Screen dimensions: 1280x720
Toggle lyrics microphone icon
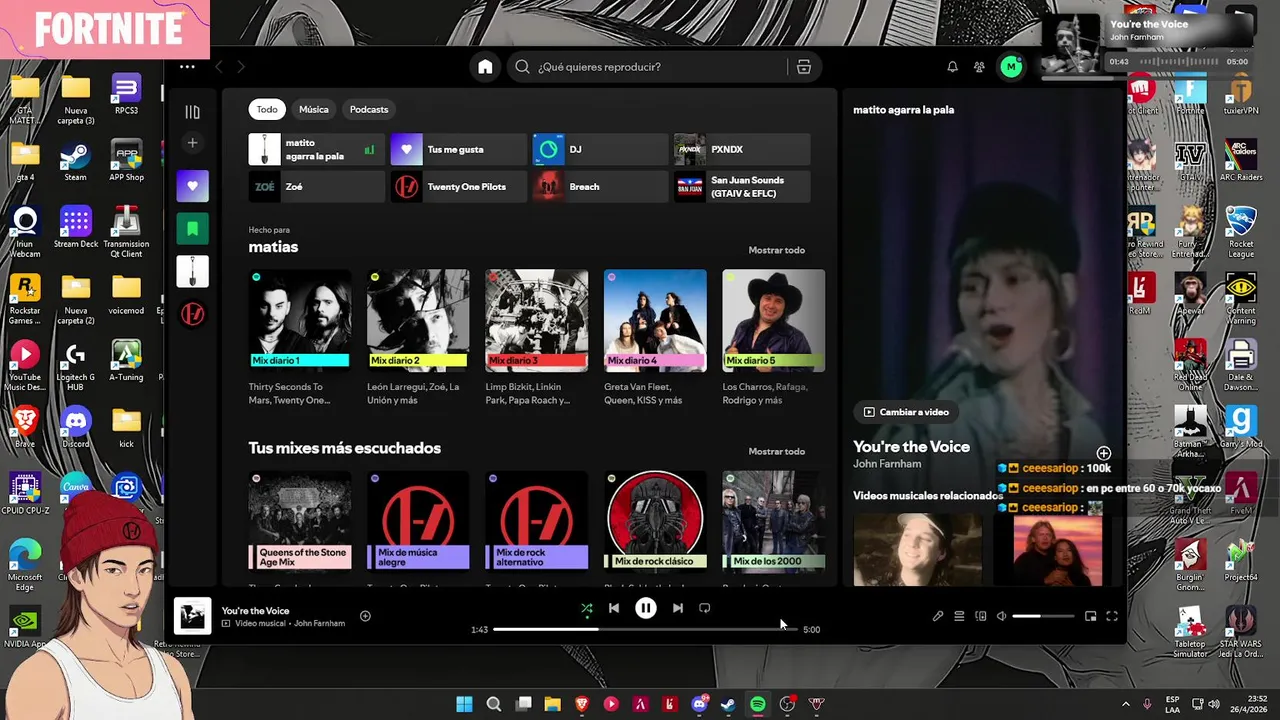click(x=938, y=616)
